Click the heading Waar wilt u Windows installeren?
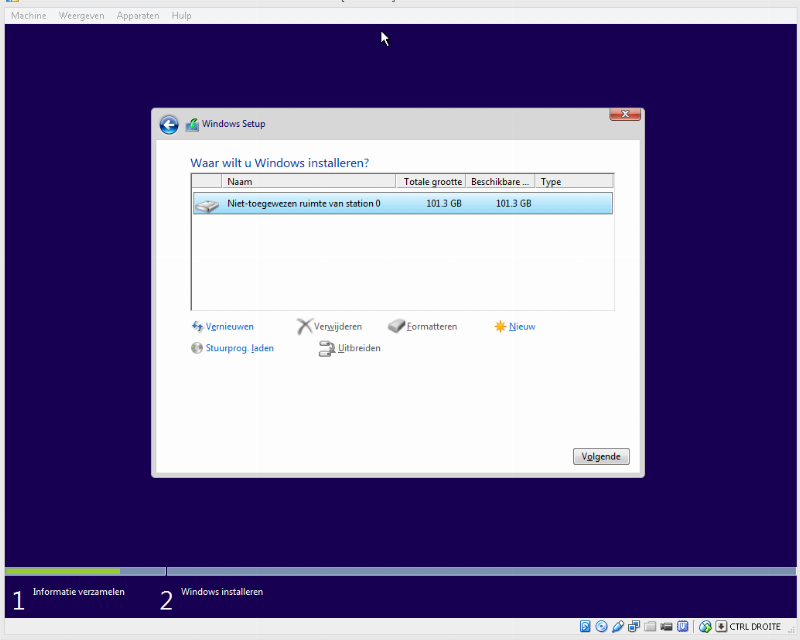The width and height of the screenshot is (800, 640). [x=280, y=163]
